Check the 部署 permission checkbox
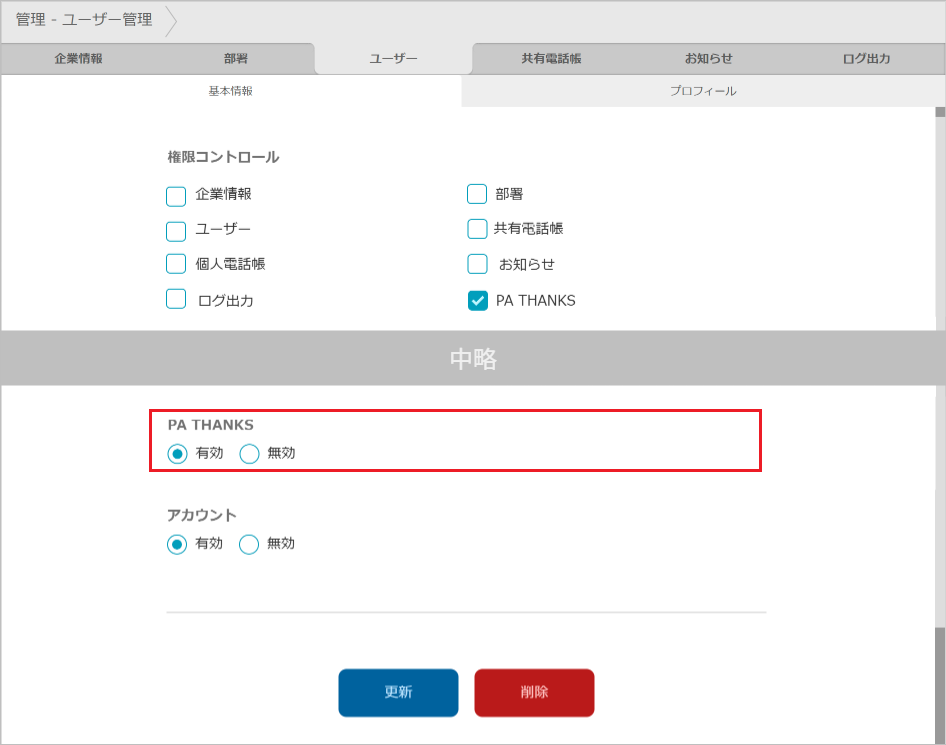 coord(477,194)
